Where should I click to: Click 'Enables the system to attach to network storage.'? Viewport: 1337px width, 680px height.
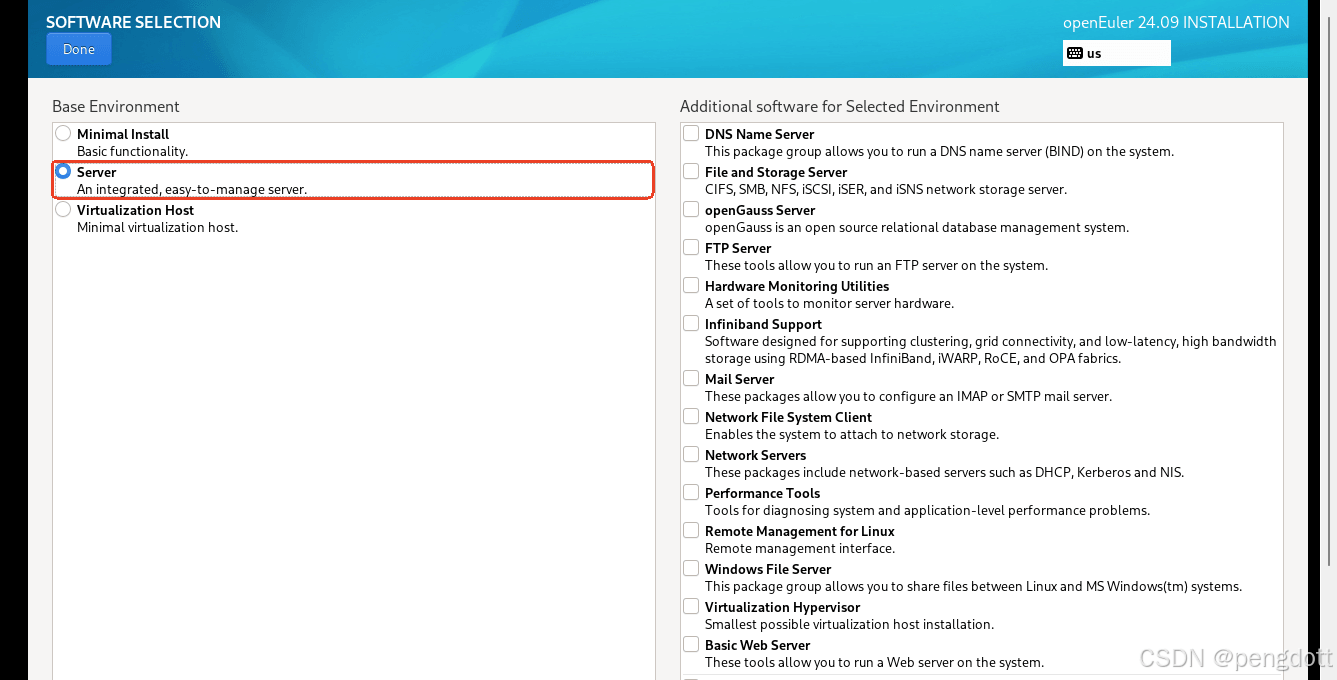pos(852,435)
